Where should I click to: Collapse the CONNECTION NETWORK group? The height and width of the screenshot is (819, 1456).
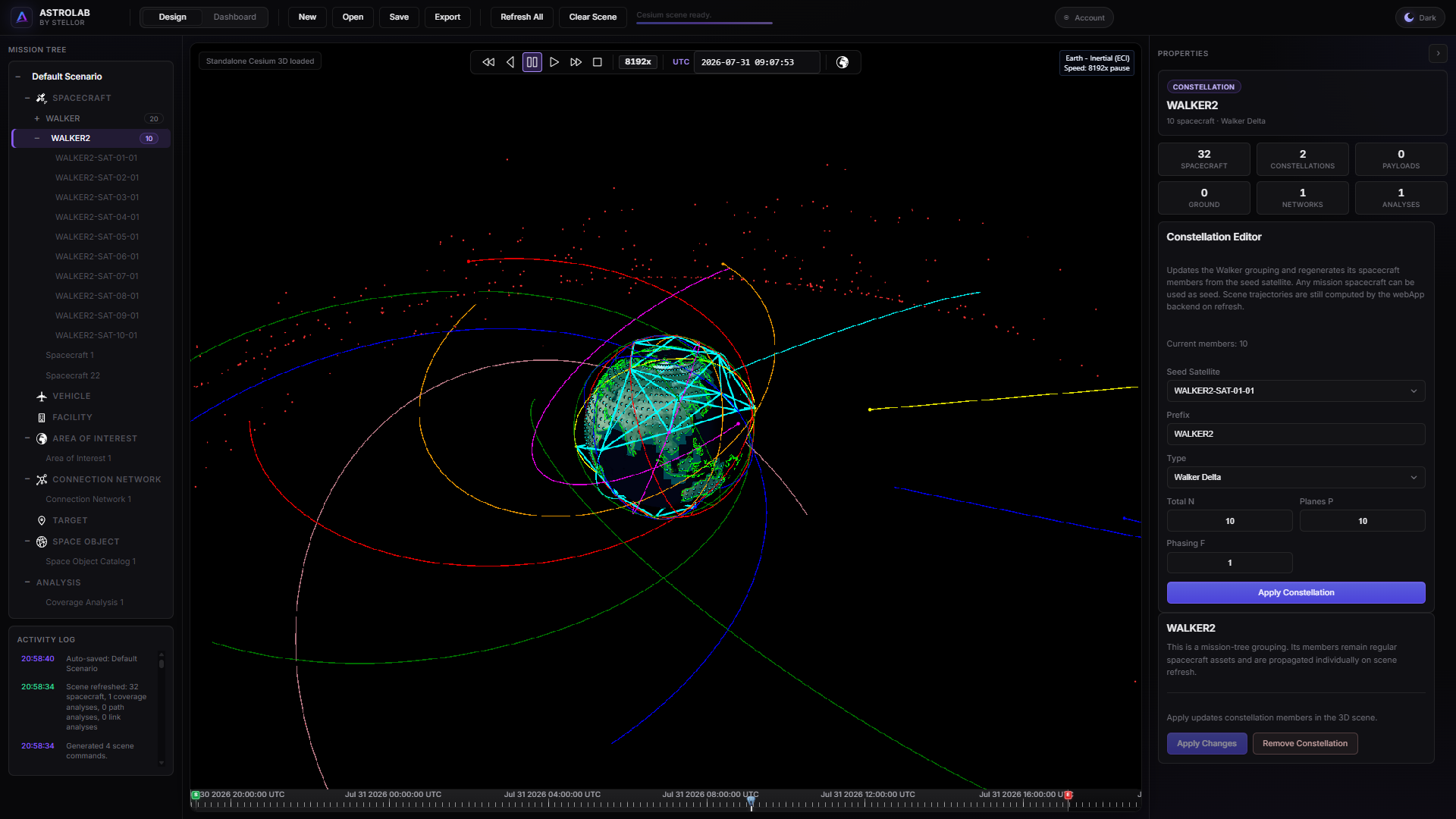pos(27,479)
